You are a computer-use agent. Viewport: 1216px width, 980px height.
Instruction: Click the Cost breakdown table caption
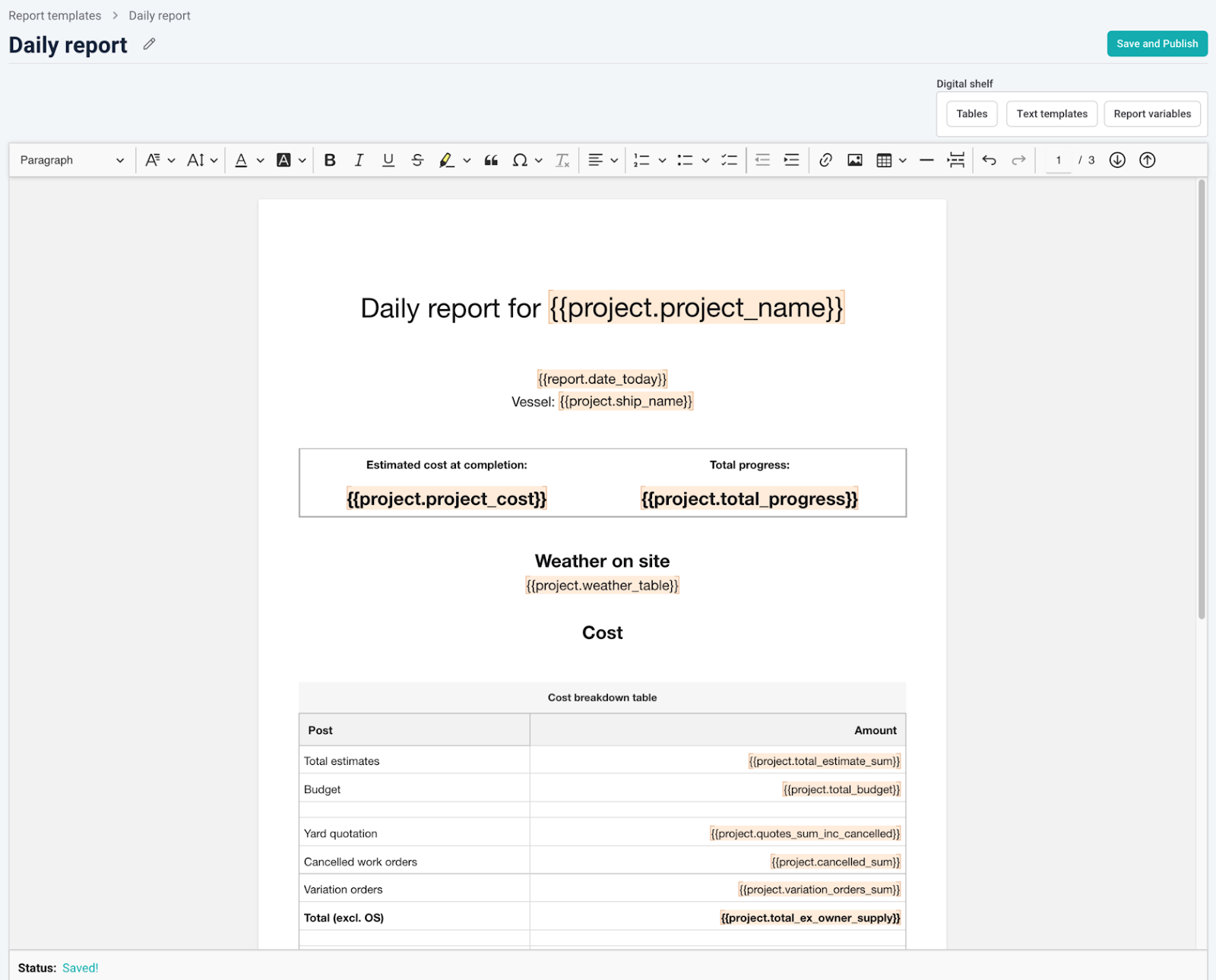(602, 697)
